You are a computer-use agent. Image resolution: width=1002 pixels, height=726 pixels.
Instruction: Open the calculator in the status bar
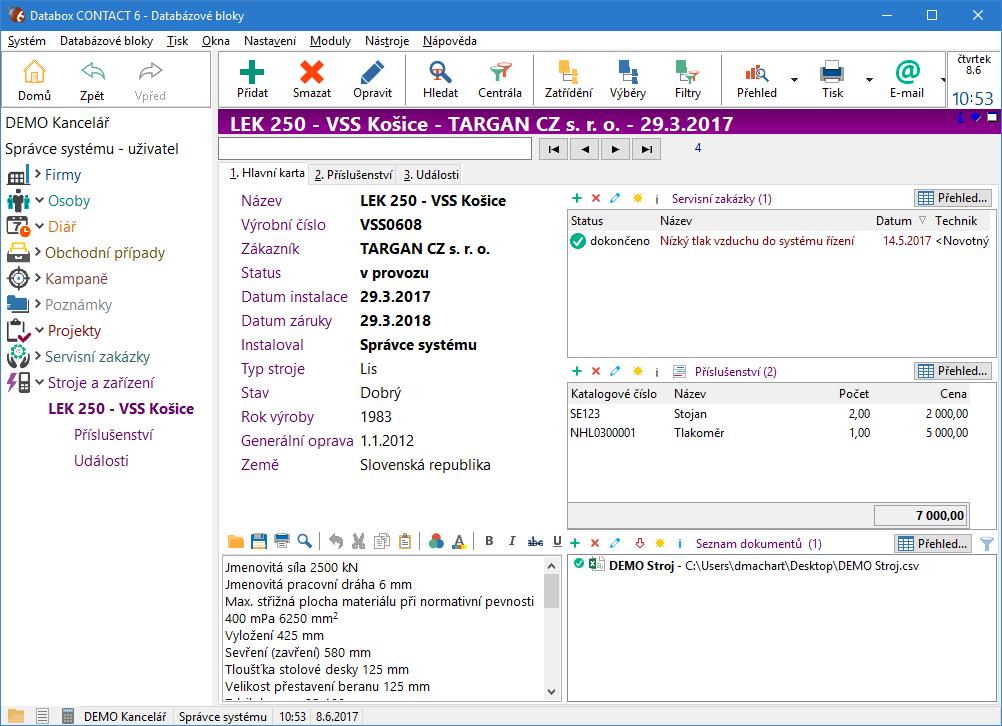pos(67,716)
